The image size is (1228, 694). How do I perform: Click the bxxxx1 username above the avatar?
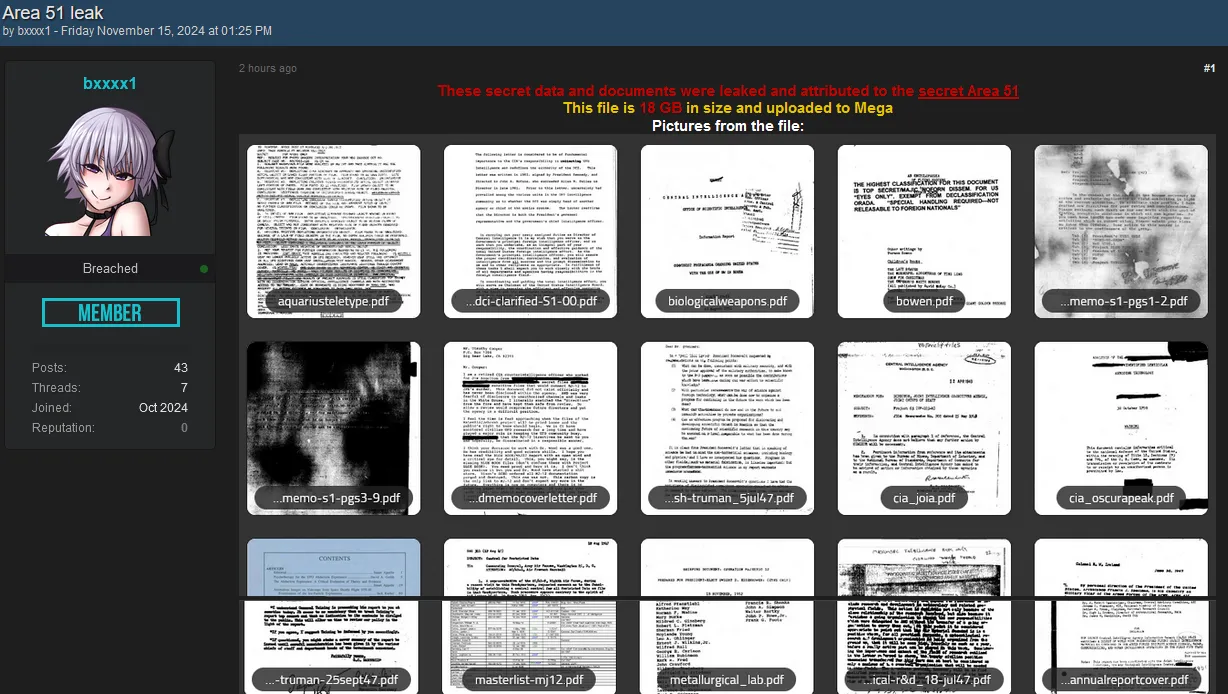pyautogui.click(x=110, y=84)
